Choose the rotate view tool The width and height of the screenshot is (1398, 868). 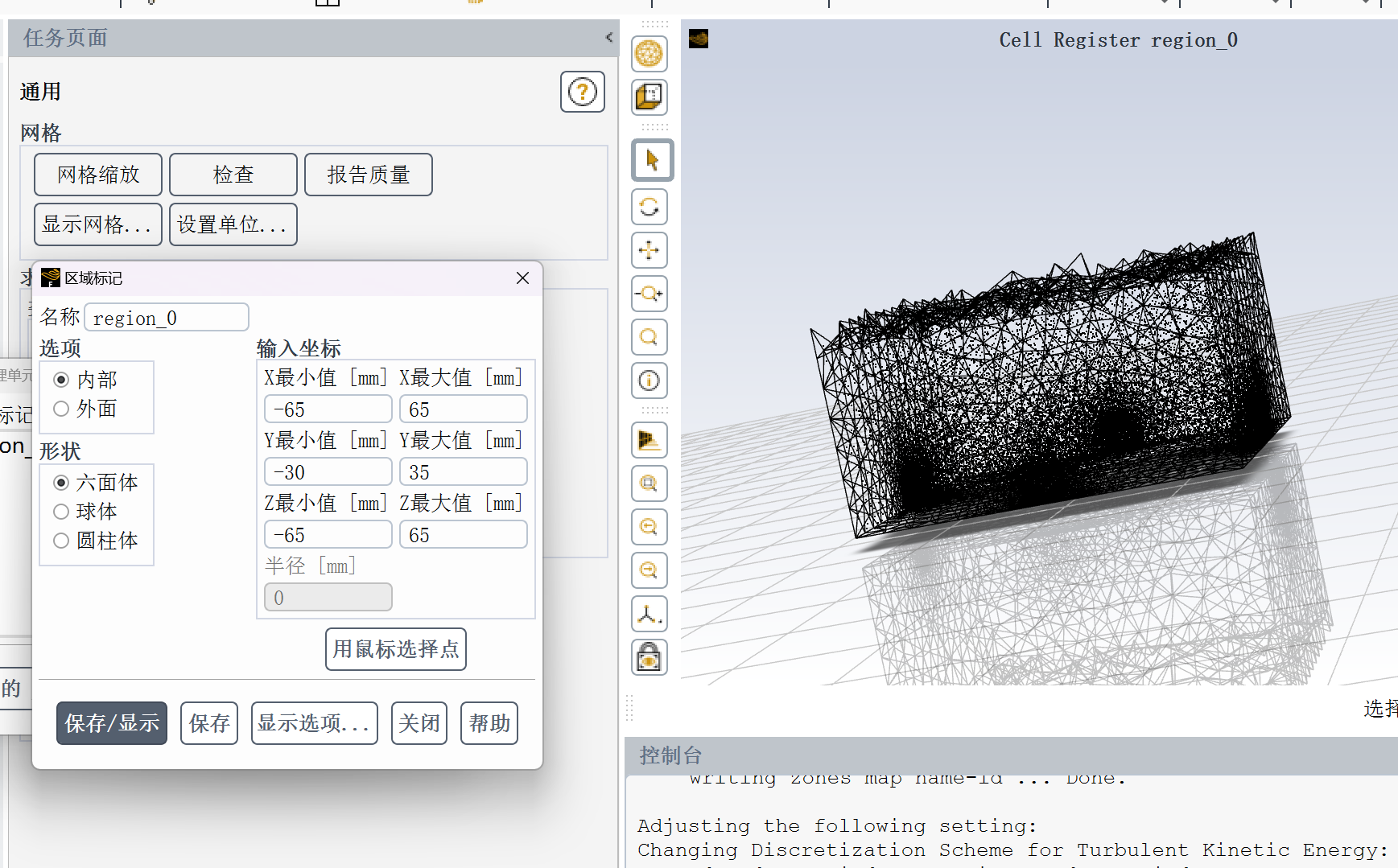[649, 207]
